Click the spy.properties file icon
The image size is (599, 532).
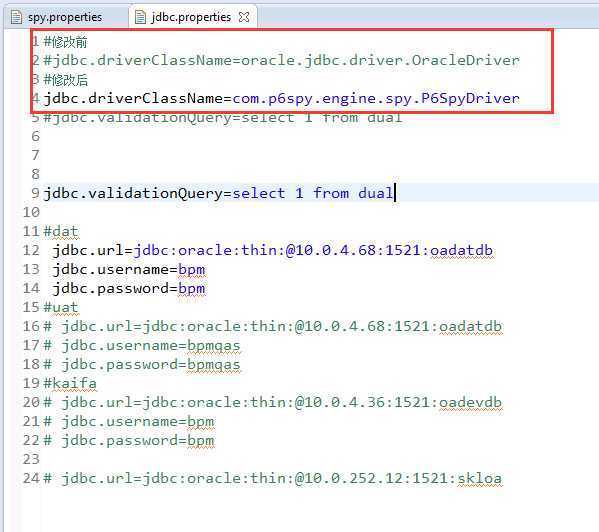[16, 17]
